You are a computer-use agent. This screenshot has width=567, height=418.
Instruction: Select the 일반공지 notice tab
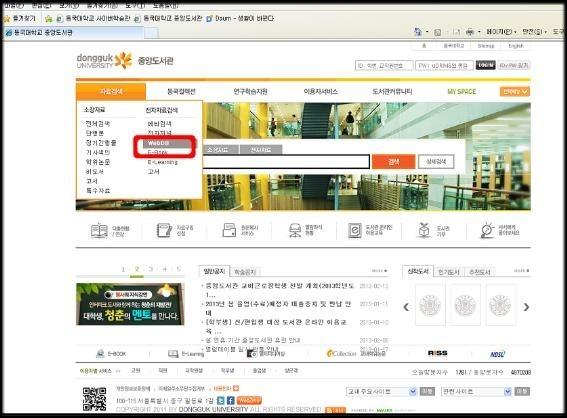pos(214,271)
